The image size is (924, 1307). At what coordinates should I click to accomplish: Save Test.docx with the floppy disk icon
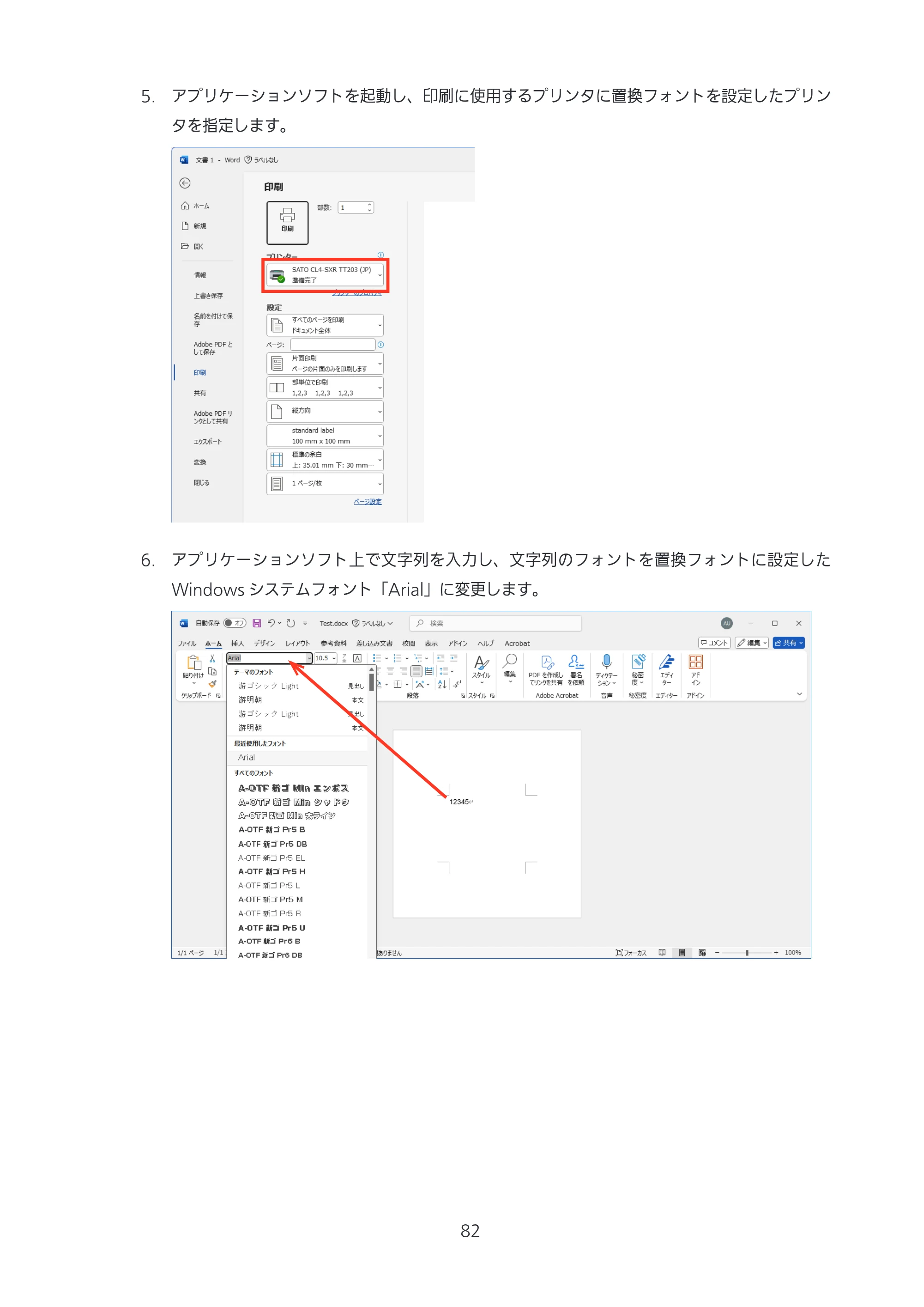click(x=257, y=623)
